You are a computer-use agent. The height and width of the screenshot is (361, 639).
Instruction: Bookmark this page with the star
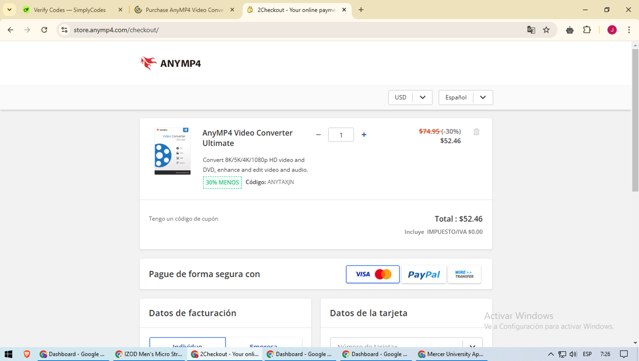(546, 30)
